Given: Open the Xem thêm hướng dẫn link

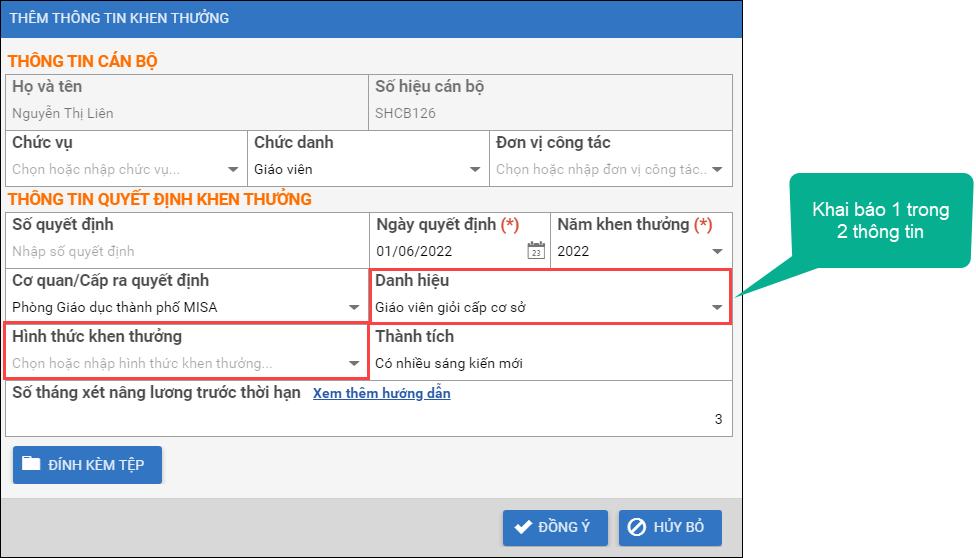Looking at the screenshot, I should pos(381,393).
